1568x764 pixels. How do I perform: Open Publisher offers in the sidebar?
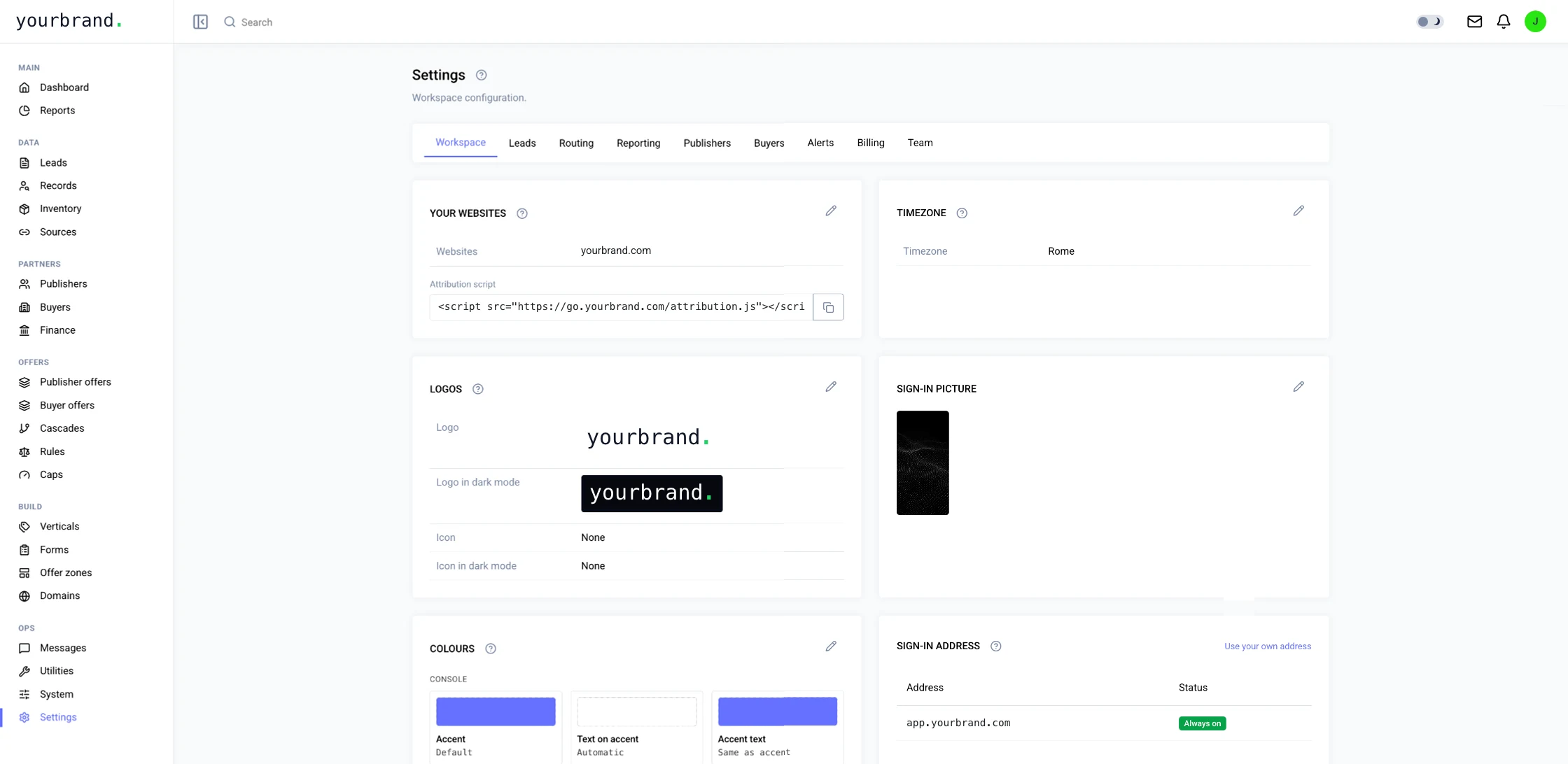point(75,382)
